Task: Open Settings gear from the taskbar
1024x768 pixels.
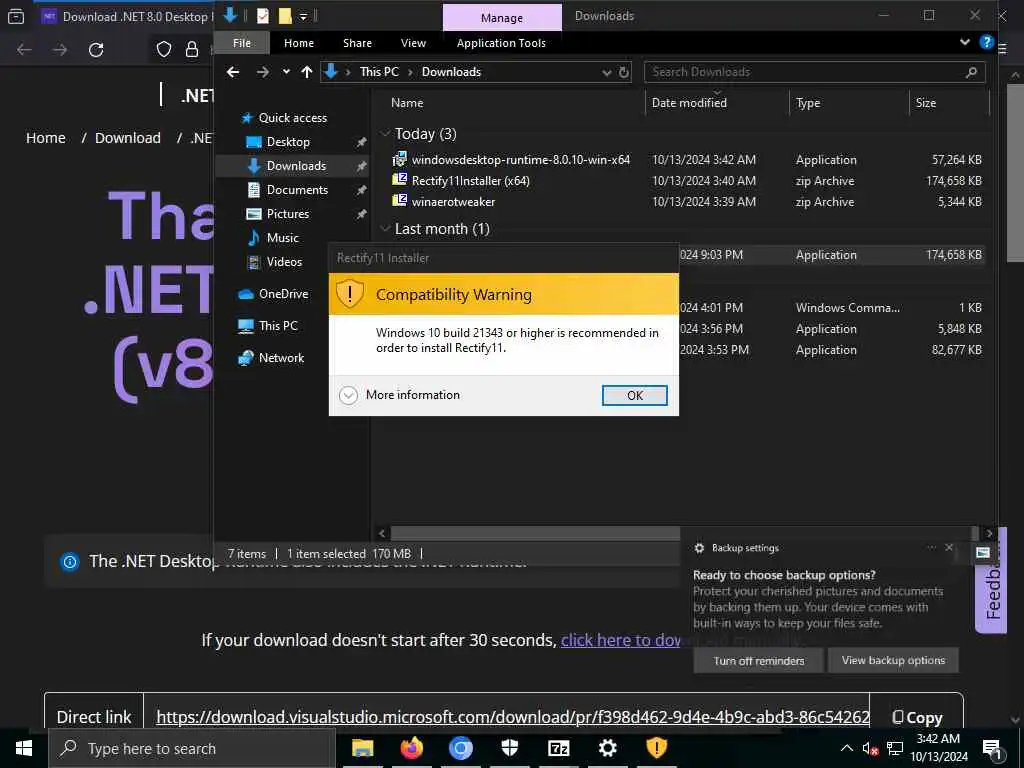Action: (607, 748)
